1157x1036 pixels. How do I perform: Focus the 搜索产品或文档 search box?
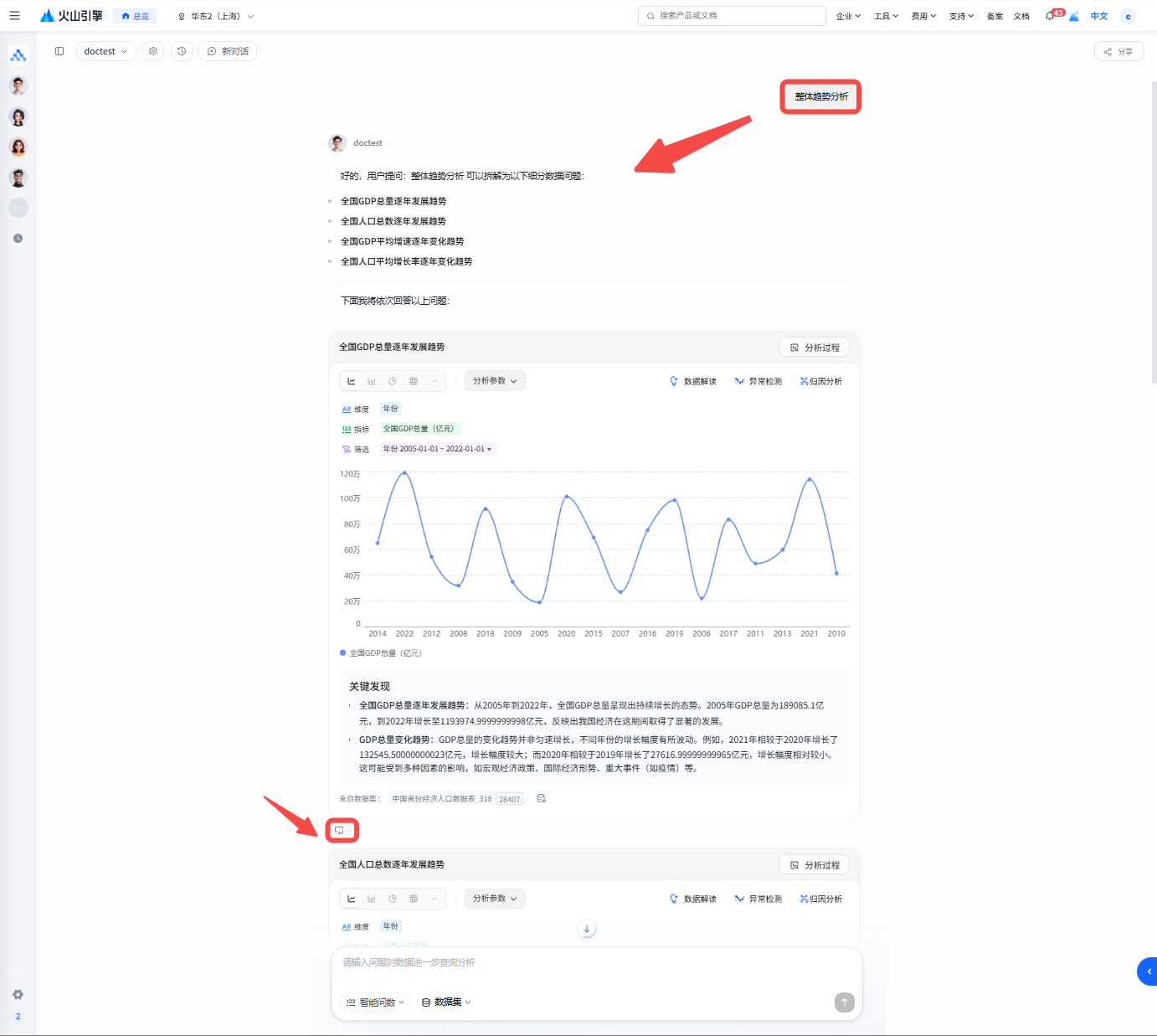(x=732, y=16)
